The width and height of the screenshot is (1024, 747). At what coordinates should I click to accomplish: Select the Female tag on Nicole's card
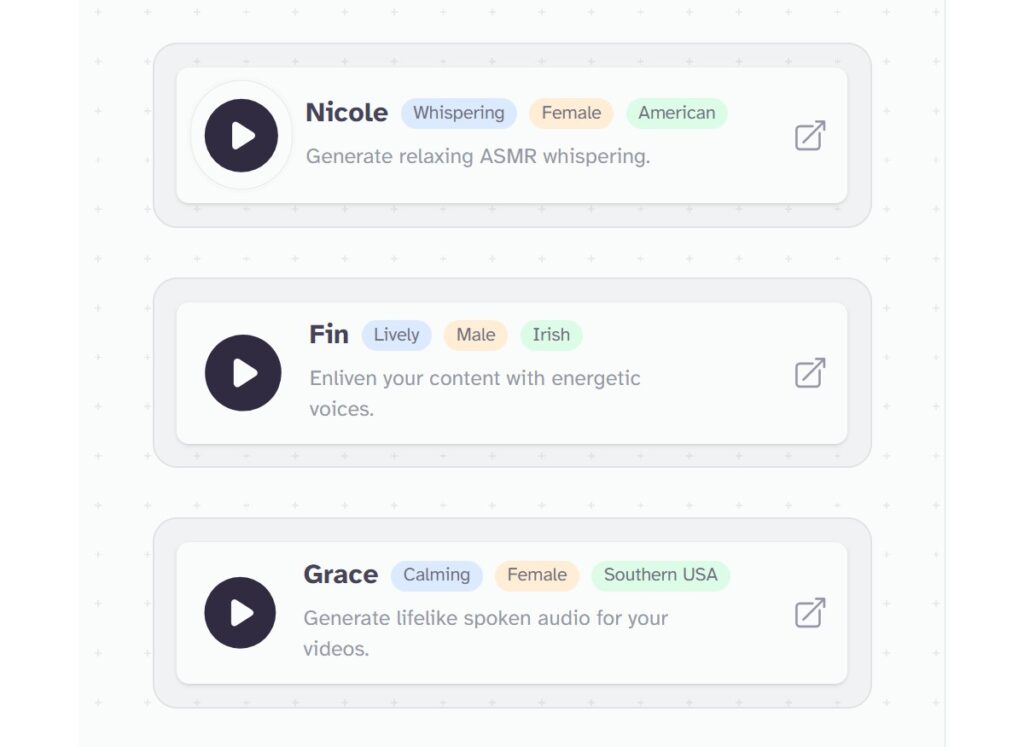[x=571, y=113]
